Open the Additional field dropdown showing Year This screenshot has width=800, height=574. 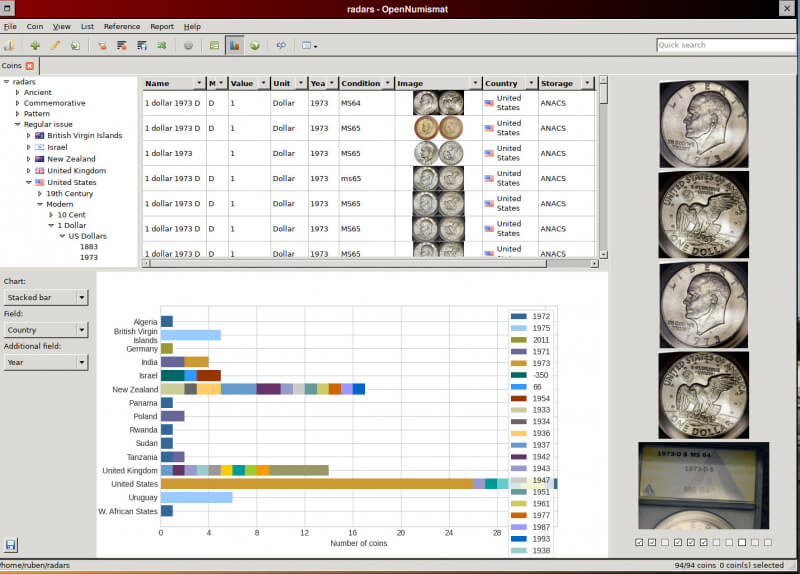pos(46,362)
